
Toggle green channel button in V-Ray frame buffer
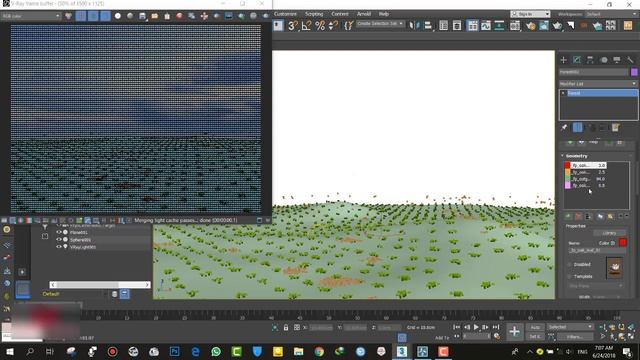[93, 16]
